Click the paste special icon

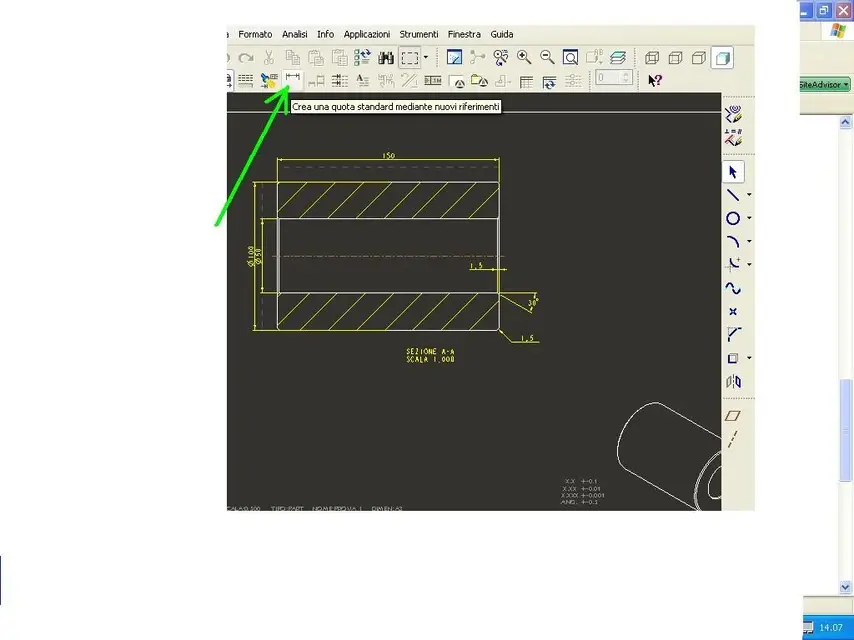click(339, 57)
